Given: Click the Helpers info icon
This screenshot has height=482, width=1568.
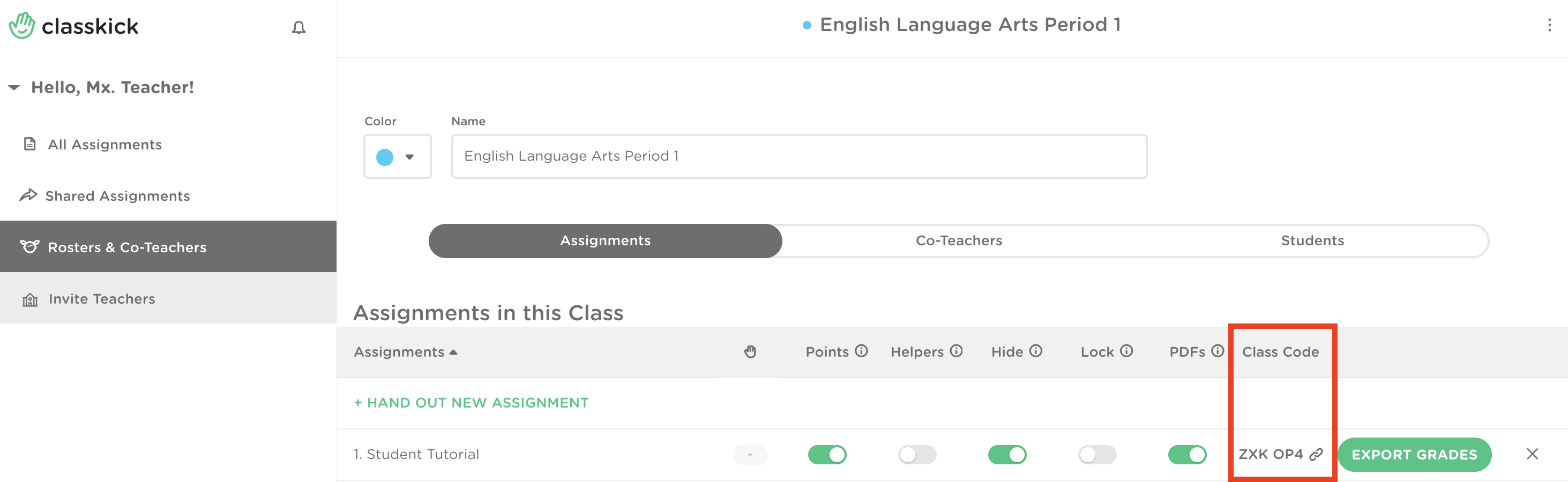Looking at the screenshot, I should [956, 351].
